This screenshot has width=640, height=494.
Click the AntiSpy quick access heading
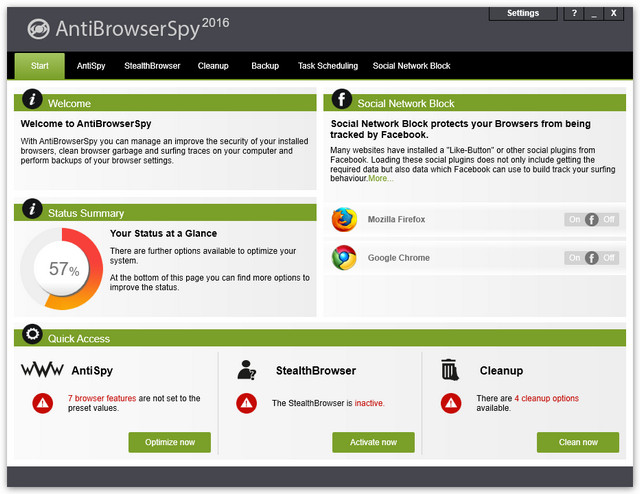coord(92,371)
